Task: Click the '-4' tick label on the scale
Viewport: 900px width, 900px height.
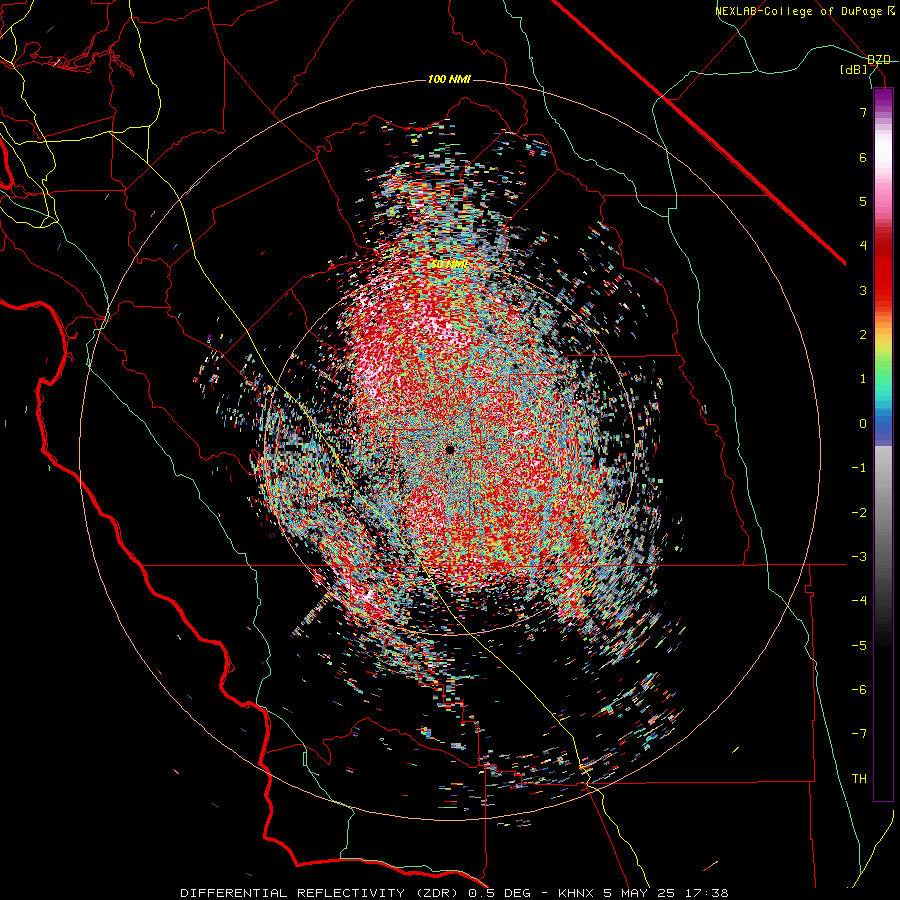Action: [x=859, y=601]
